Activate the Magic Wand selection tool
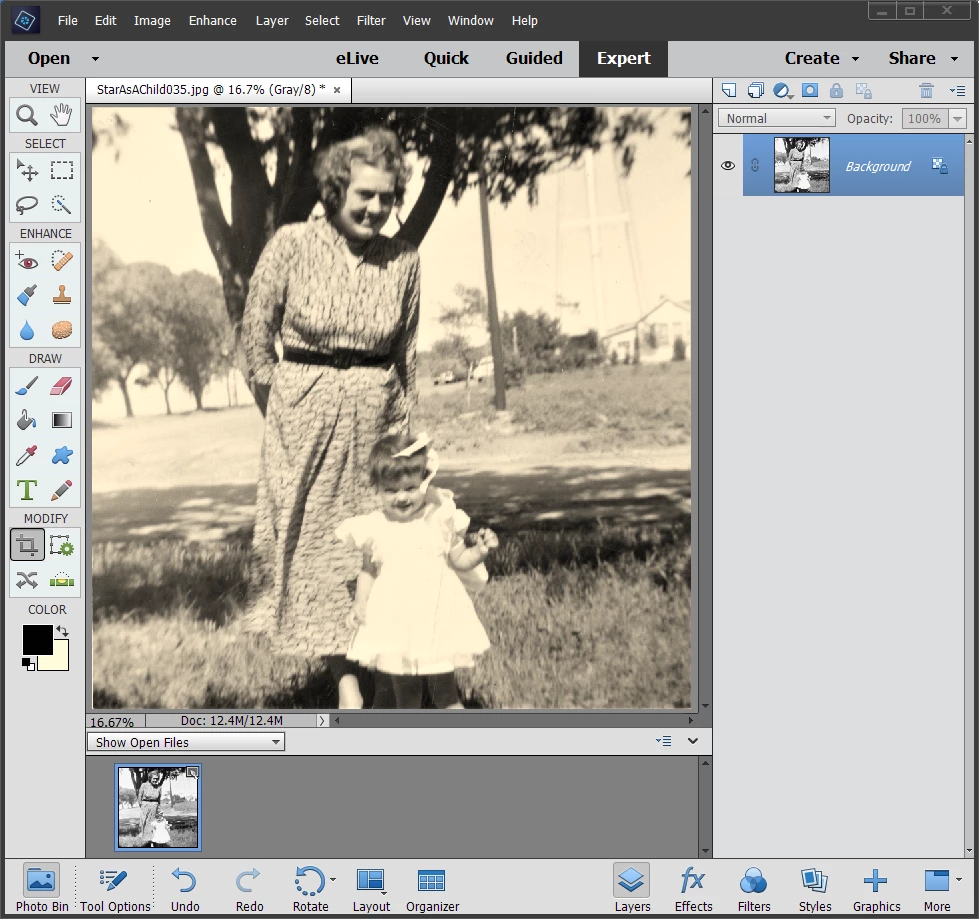The height and width of the screenshot is (919, 979). tap(62, 205)
